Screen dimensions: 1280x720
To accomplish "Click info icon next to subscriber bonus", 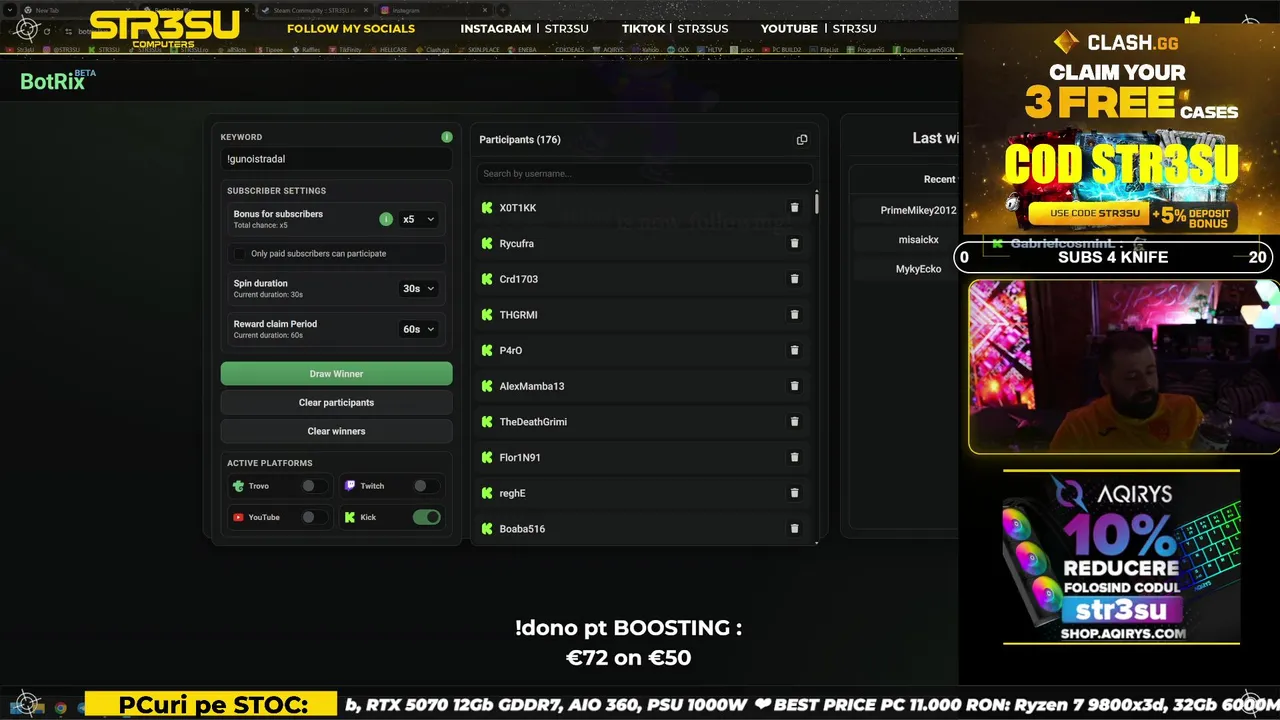I will 386,219.
